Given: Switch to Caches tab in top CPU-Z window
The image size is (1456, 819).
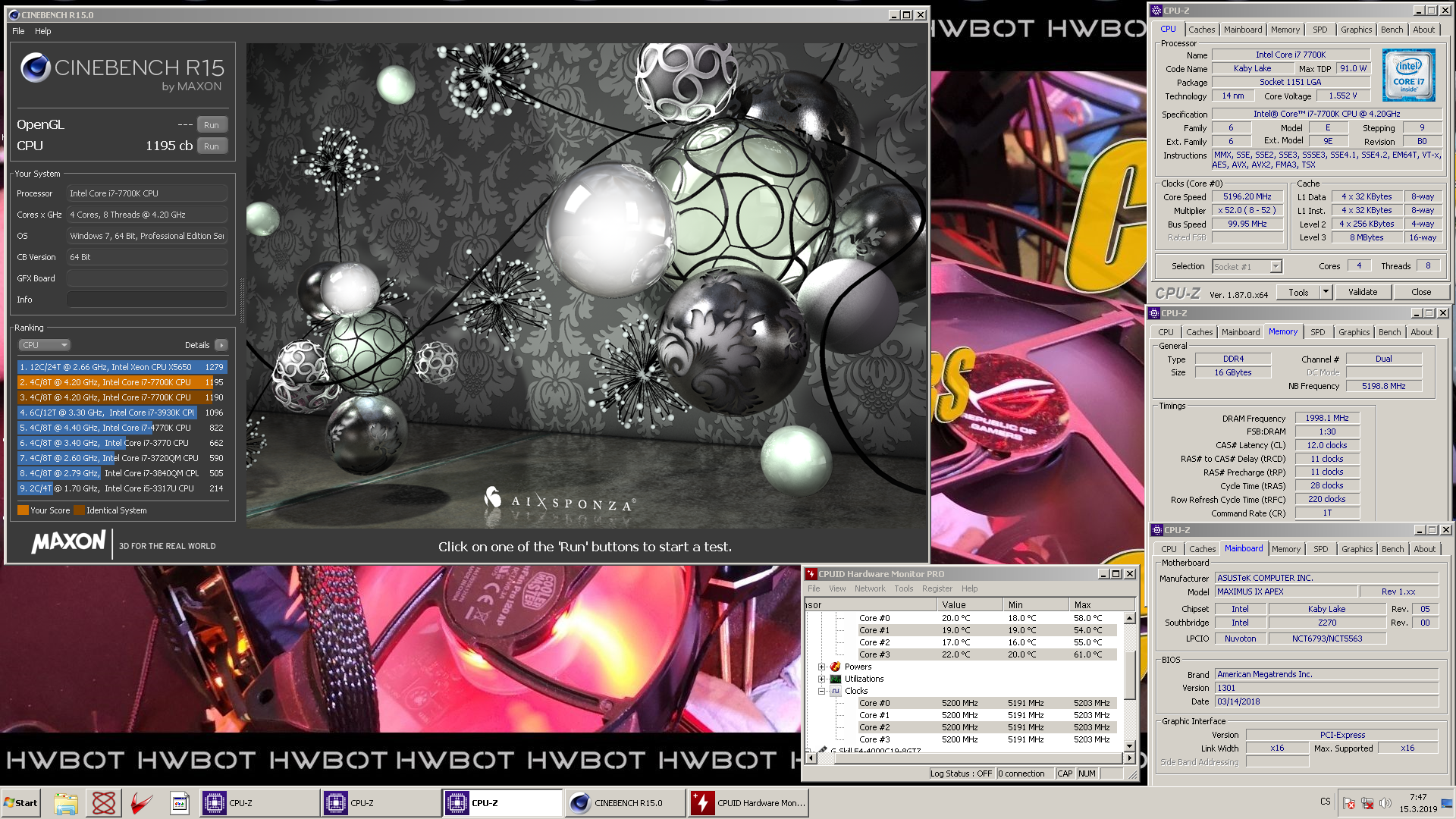Looking at the screenshot, I should pyautogui.click(x=1201, y=30).
